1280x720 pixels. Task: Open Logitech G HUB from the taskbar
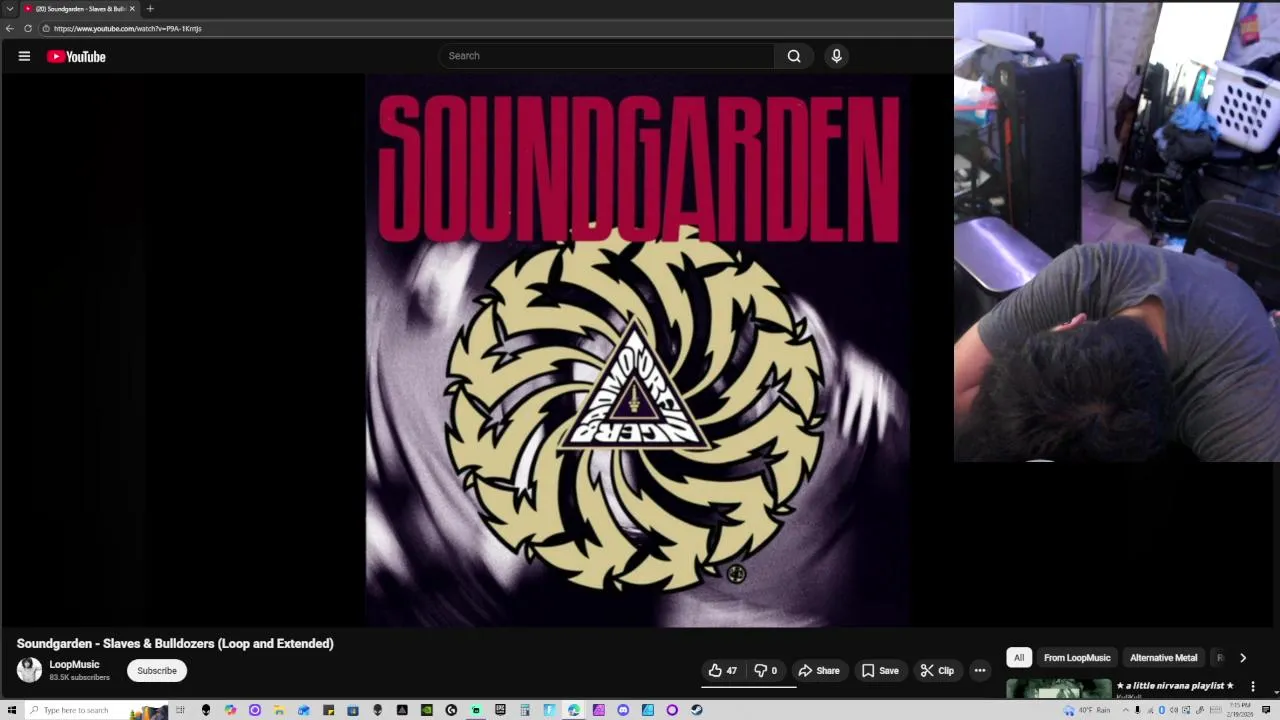[451, 710]
